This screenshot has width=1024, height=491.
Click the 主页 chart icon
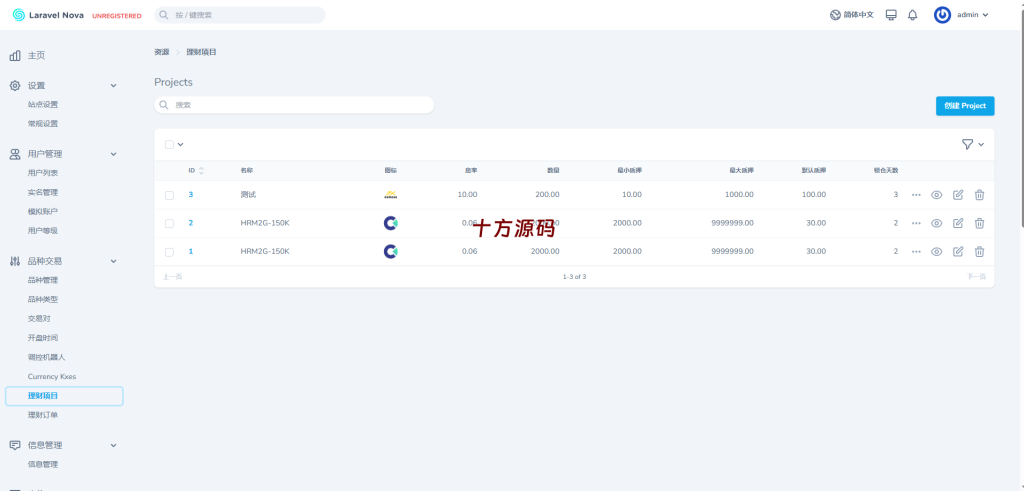[x=15, y=56]
